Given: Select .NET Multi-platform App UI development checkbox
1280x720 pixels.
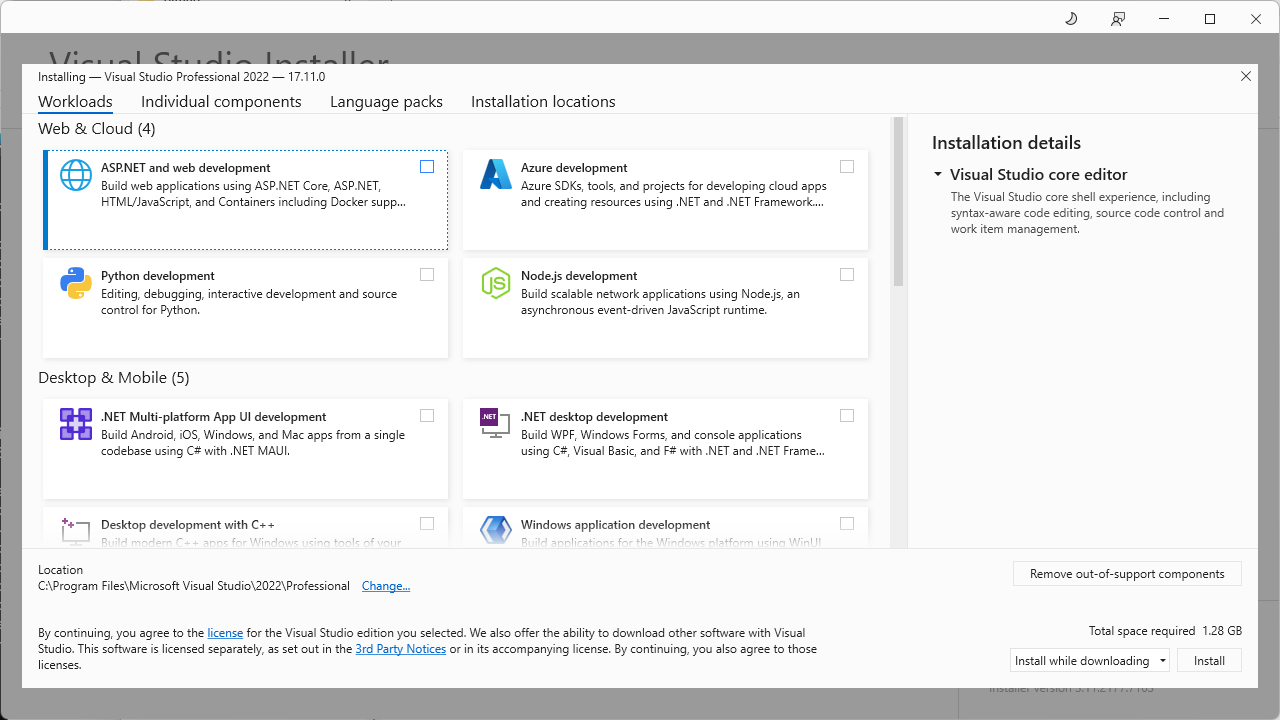Looking at the screenshot, I should pos(427,416).
